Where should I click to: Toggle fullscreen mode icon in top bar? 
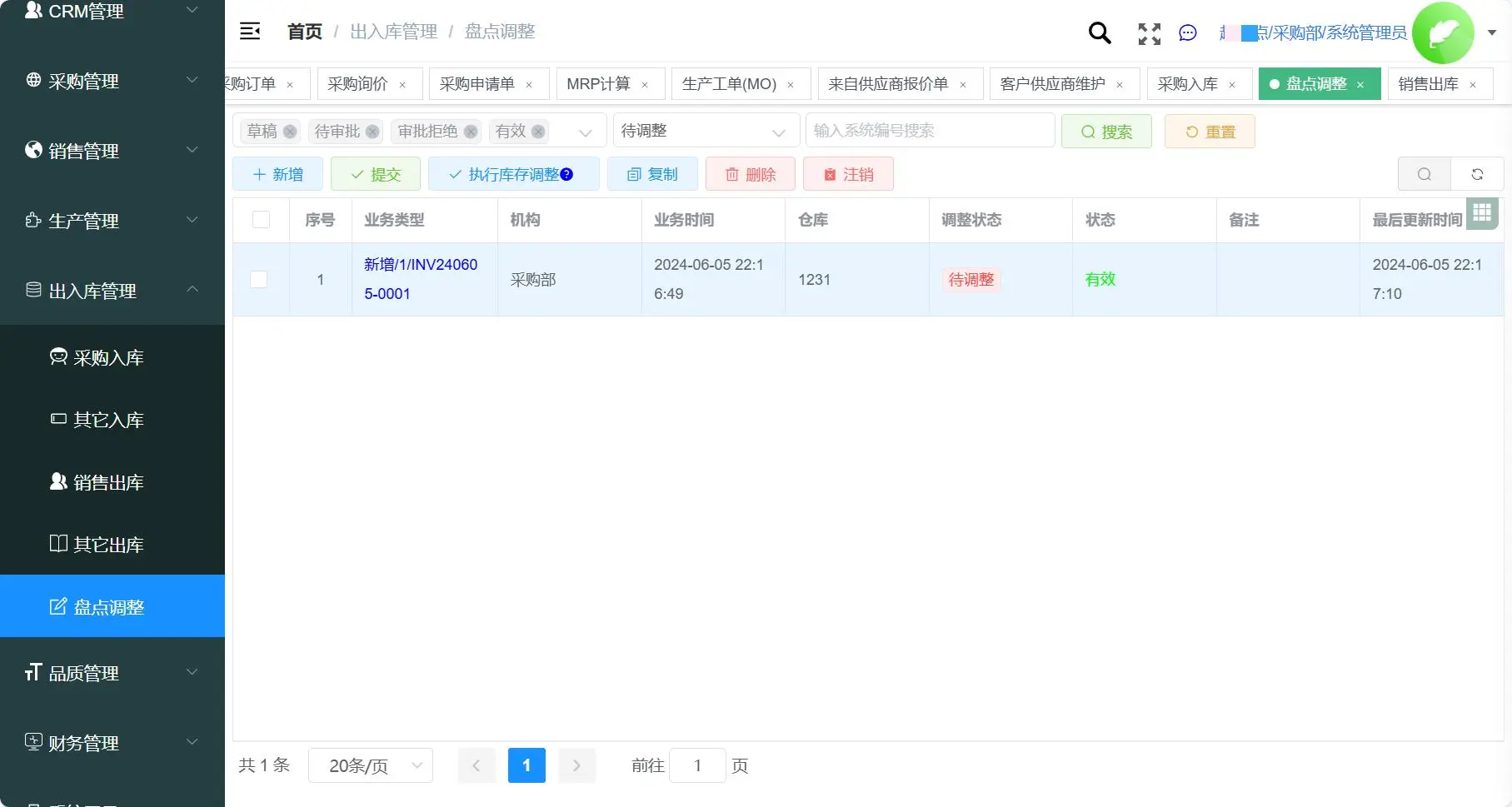click(1149, 33)
